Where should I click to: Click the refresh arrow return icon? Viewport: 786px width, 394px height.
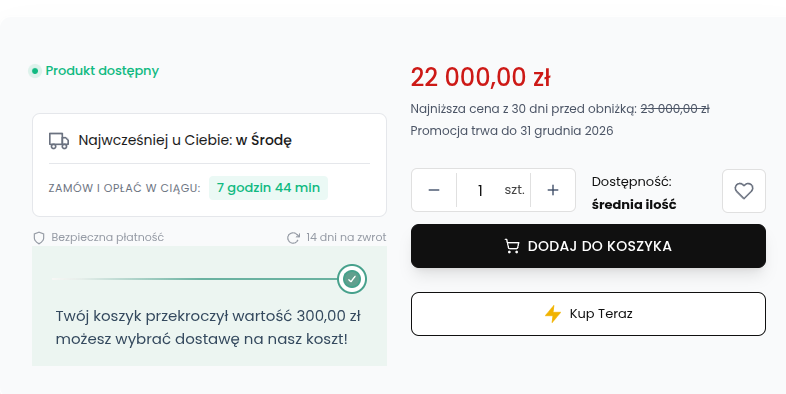[x=293, y=238]
